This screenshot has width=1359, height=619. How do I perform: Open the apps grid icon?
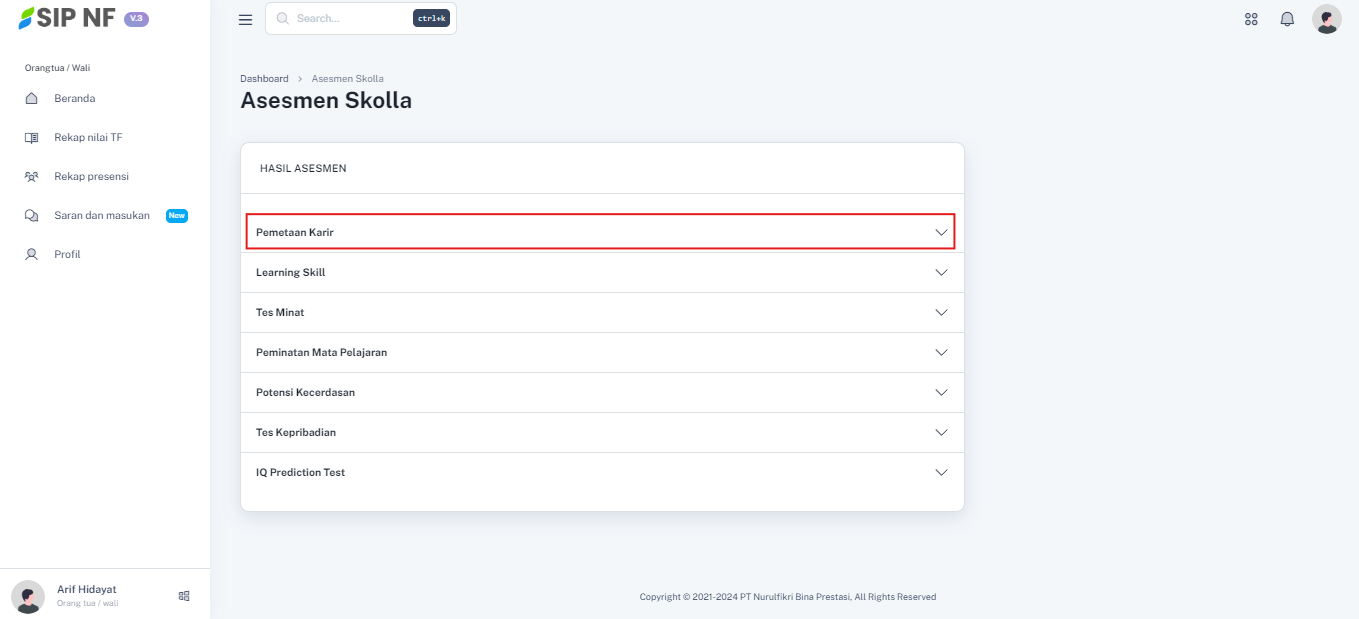click(x=1251, y=19)
